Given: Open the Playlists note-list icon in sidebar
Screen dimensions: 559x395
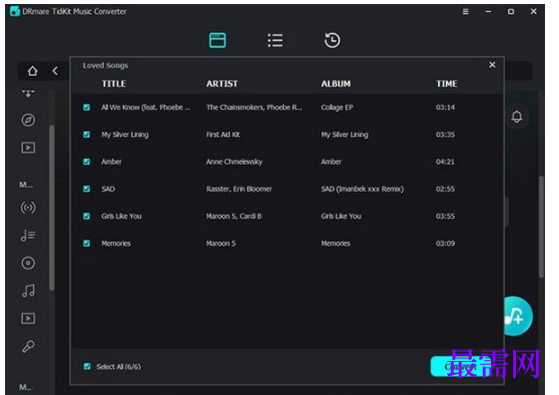Looking at the screenshot, I should click(28, 235).
